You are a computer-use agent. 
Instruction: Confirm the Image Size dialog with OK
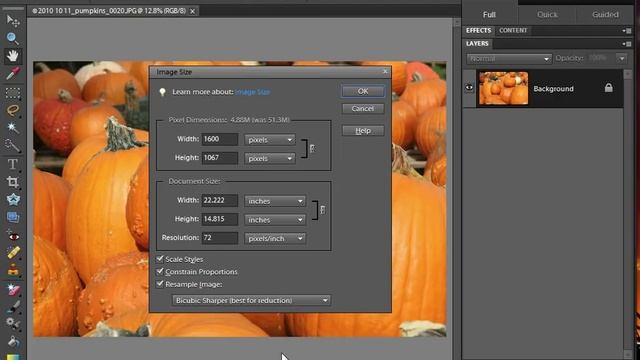[363, 91]
